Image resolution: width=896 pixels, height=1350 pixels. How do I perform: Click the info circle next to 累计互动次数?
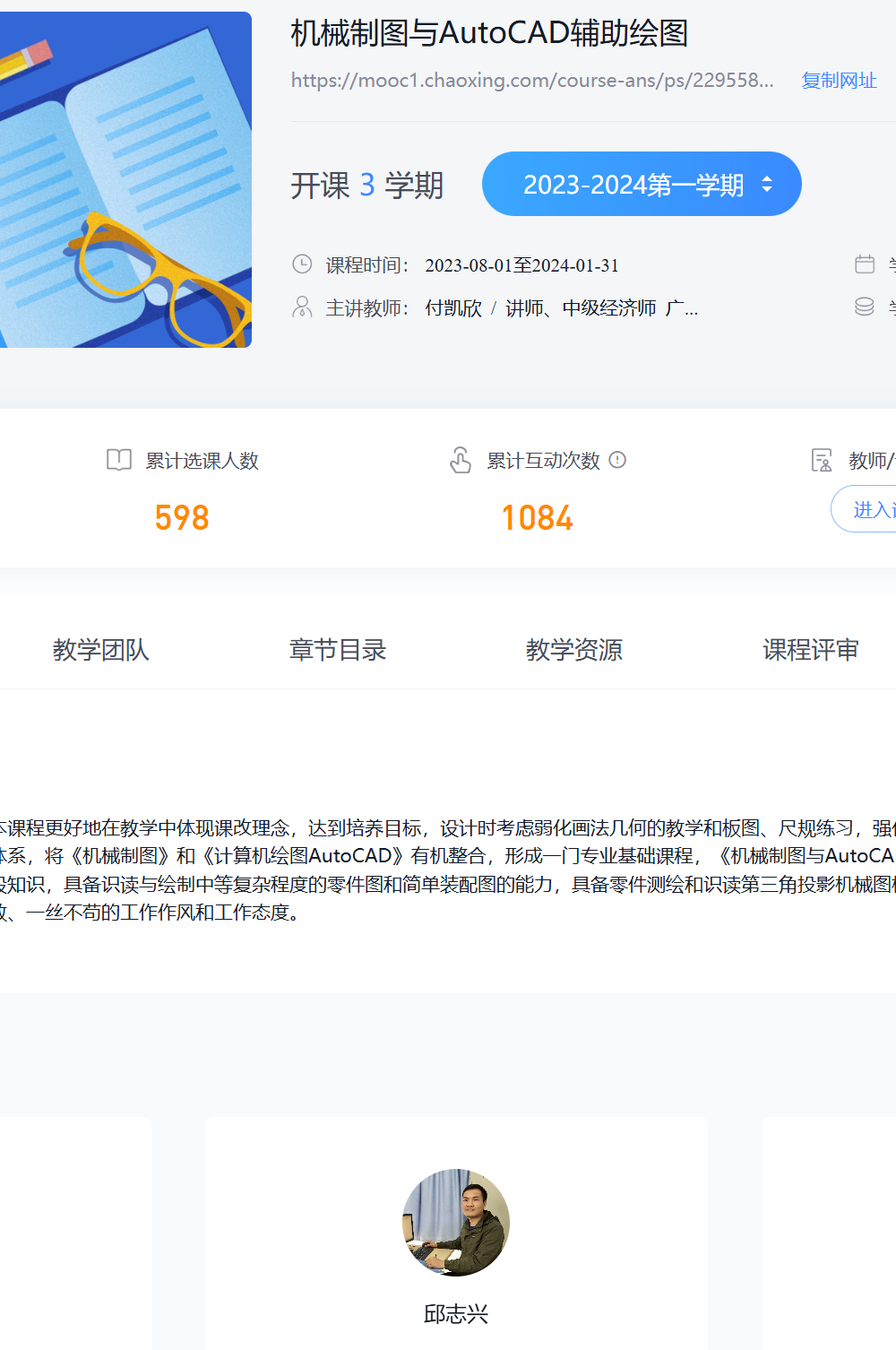(x=616, y=461)
